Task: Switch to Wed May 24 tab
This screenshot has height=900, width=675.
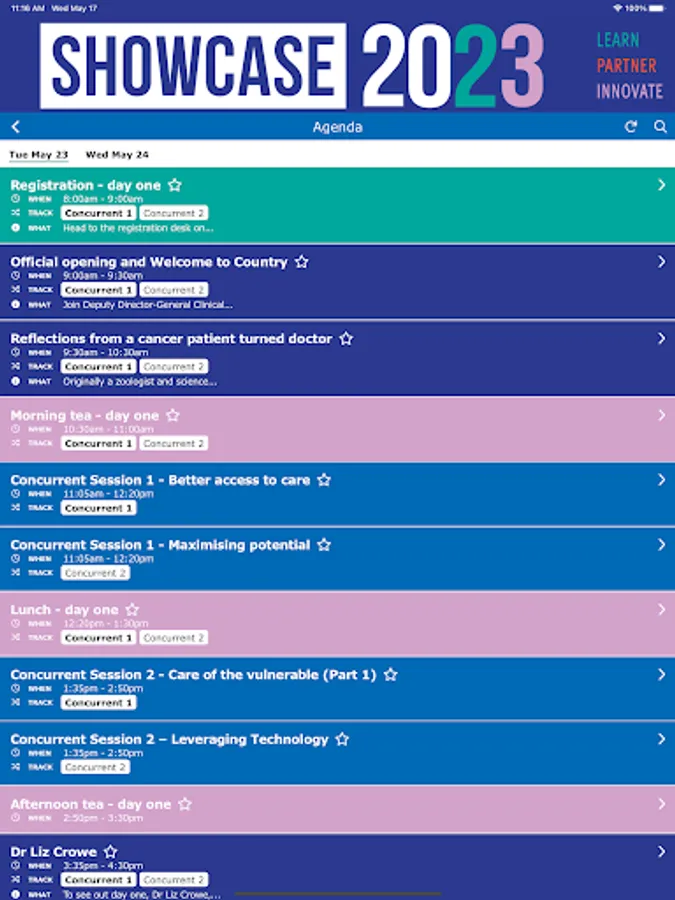Action: coord(117,154)
